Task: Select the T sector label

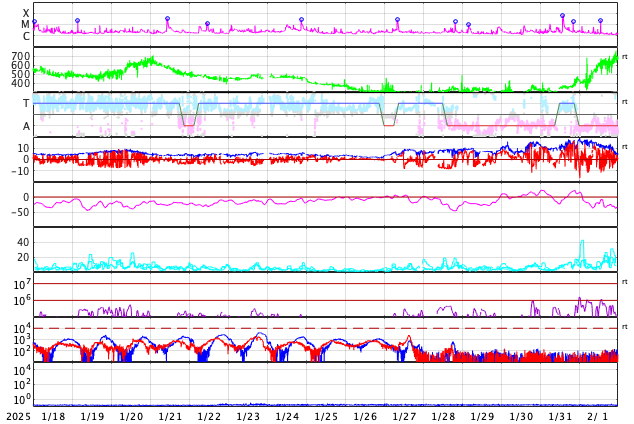Action: [x=26, y=104]
